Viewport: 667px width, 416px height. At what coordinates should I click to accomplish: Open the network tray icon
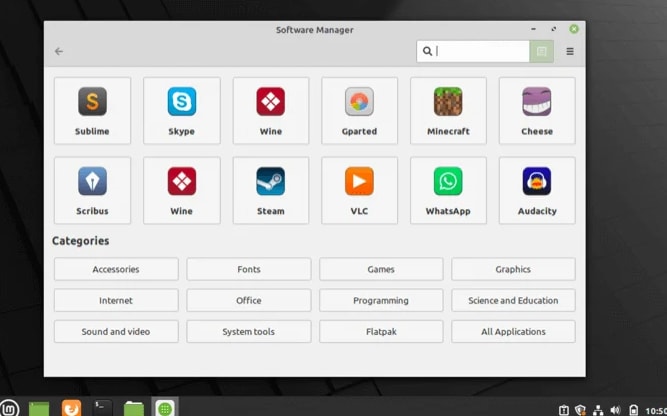click(598, 410)
